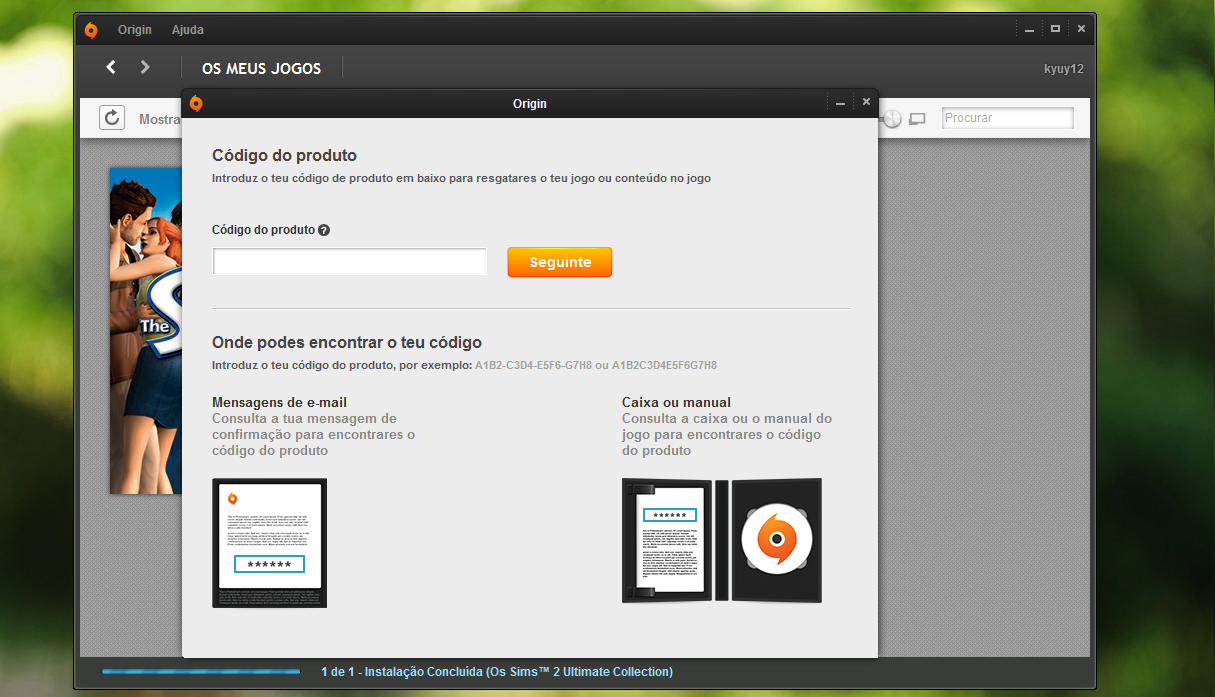This screenshot has width=1215, height=697.
Task: Click the e-mail confirmation illustration
Action: coord(270,543)
